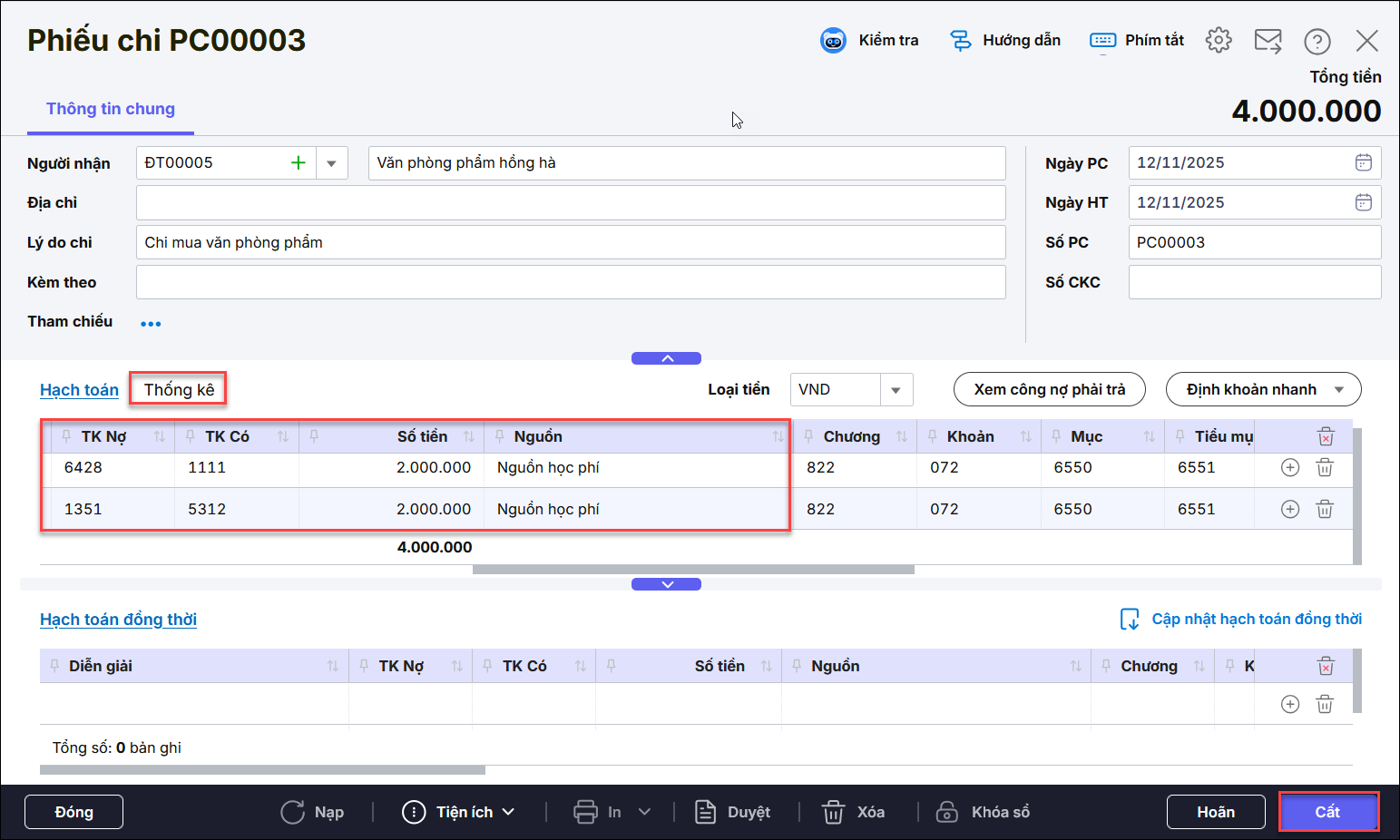This screenshot has height=840, width=1400.
Task: Open the settings gear icon
Action: [1218, 41]
